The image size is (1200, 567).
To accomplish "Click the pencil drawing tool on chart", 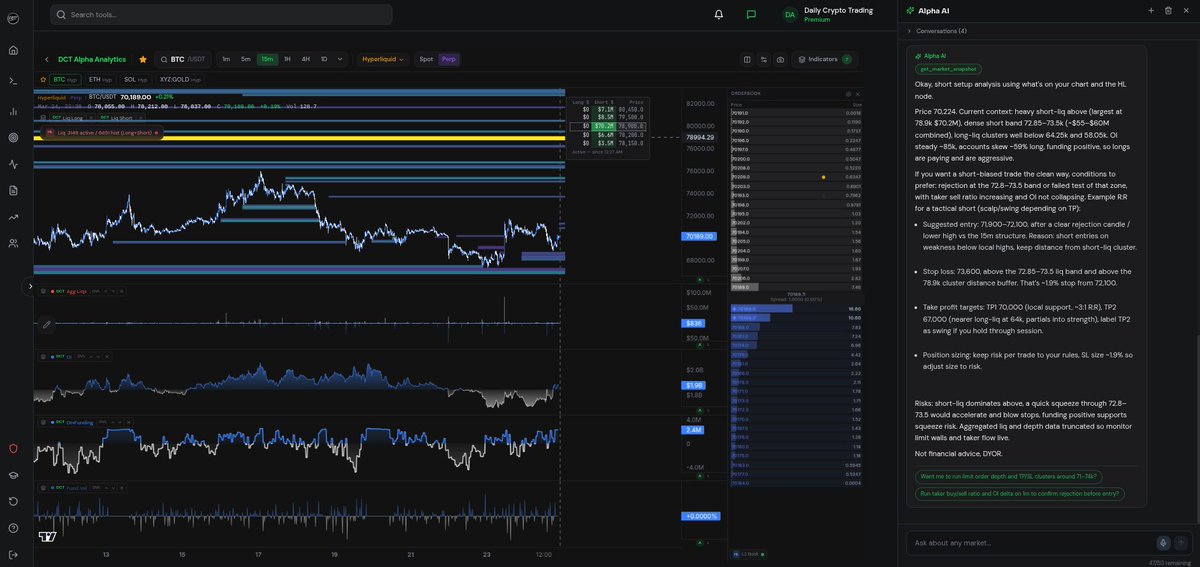I will tap(46, 324).
